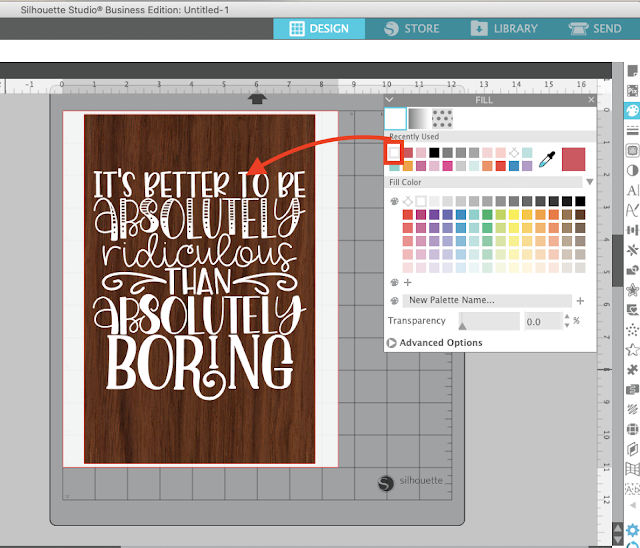Expand Advanced Options in Fill panel
The width and height of the screenshot is (640, 548).
(435, 343)
